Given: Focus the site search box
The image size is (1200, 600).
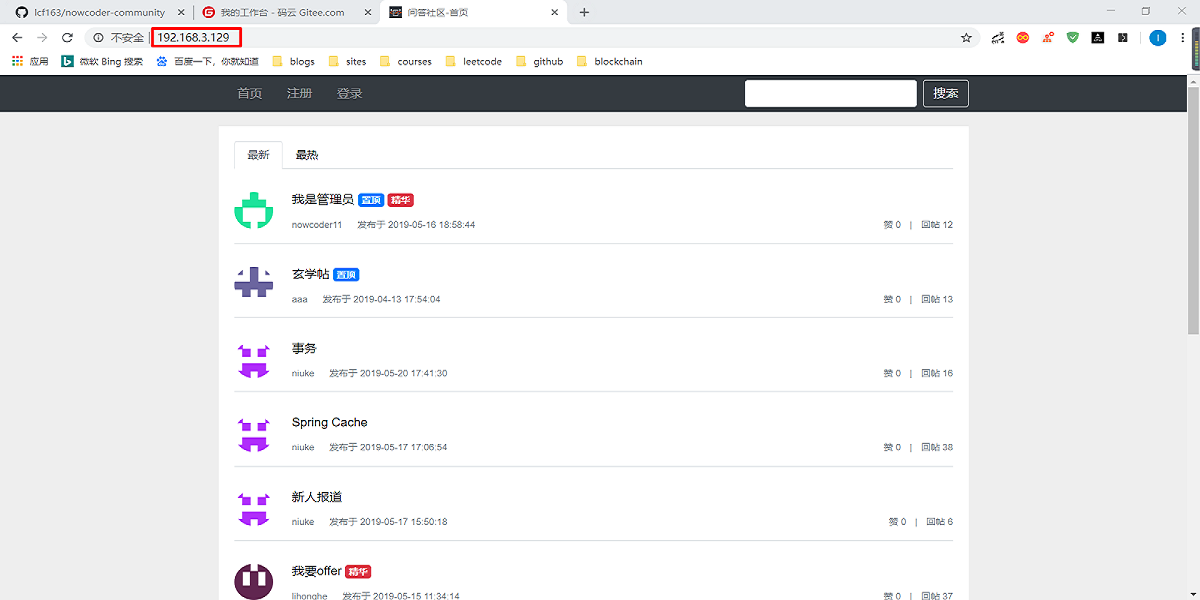Looking at the screenshot, I should click(831, 93).
